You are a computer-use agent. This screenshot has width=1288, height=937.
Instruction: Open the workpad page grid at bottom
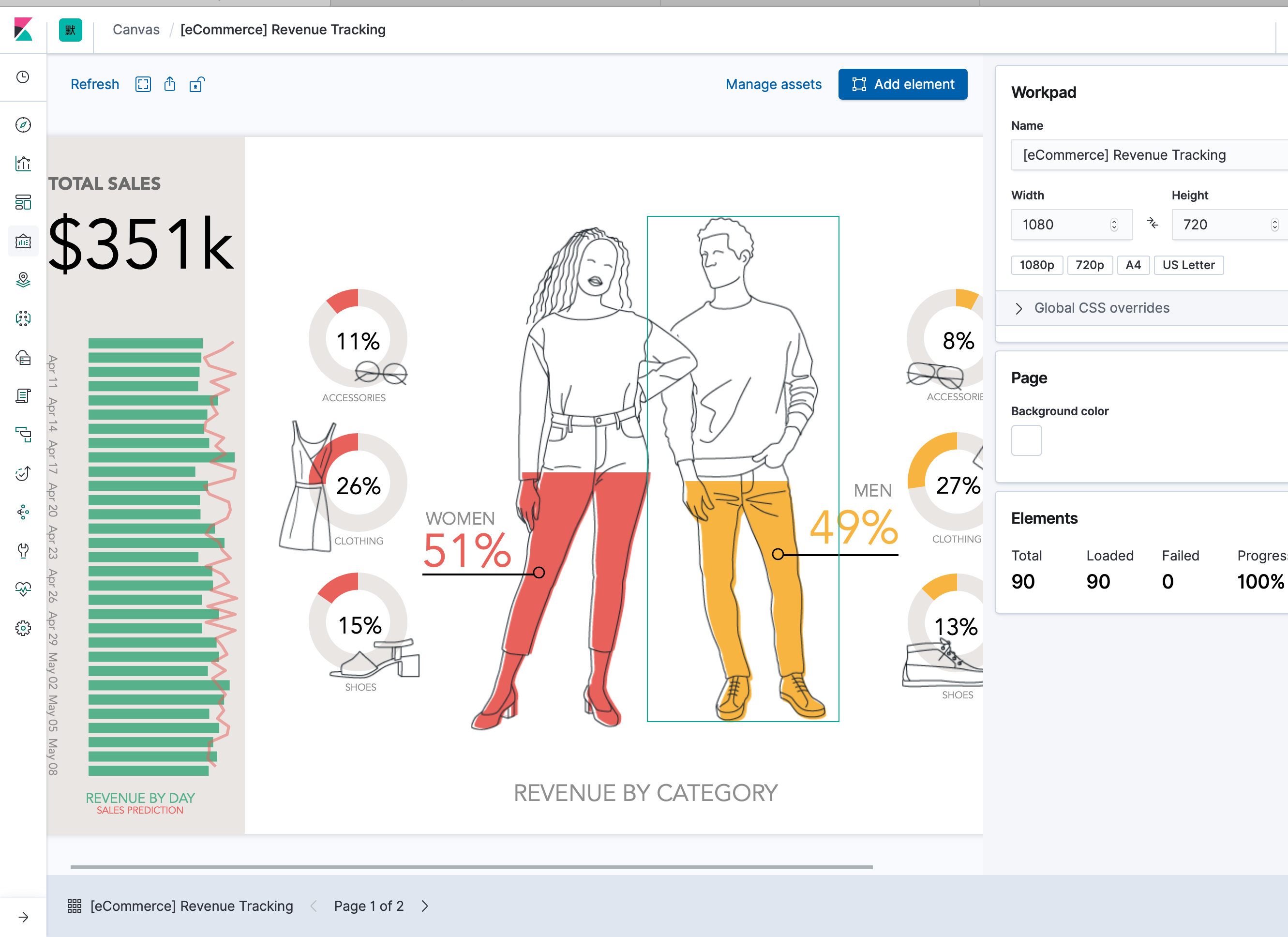[x=75, y=906]
